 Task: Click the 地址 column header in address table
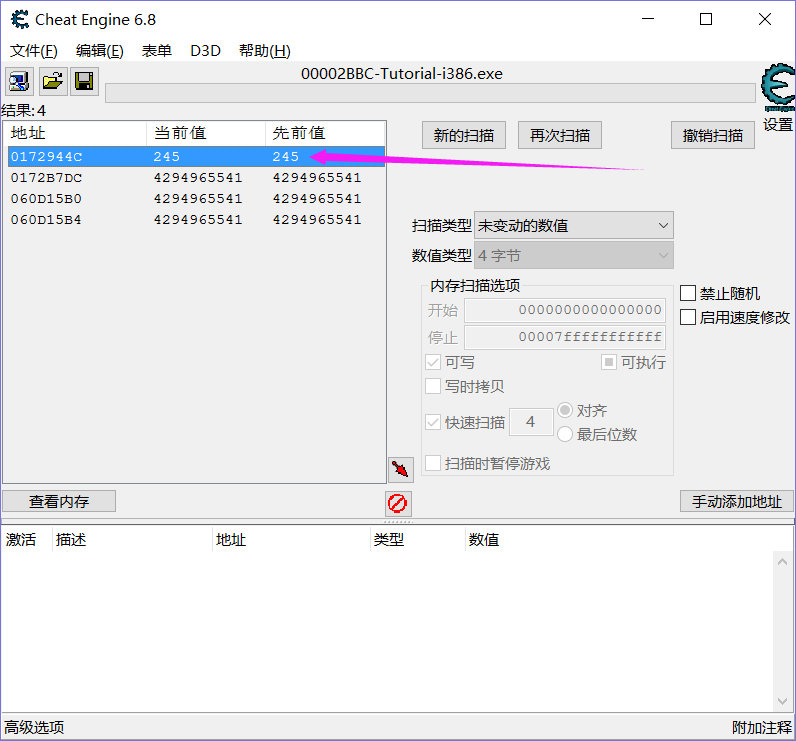pos(291,540)
